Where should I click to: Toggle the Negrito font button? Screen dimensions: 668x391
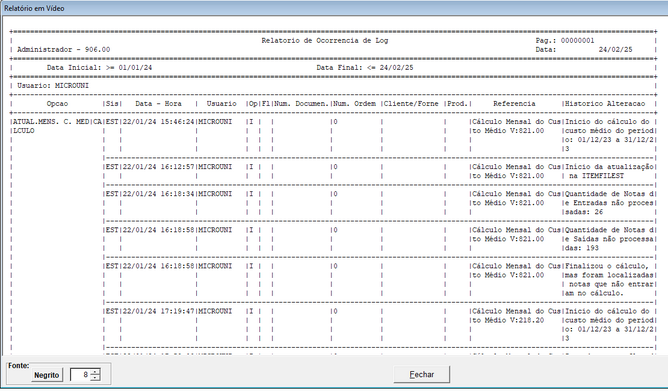click(46, 375)
